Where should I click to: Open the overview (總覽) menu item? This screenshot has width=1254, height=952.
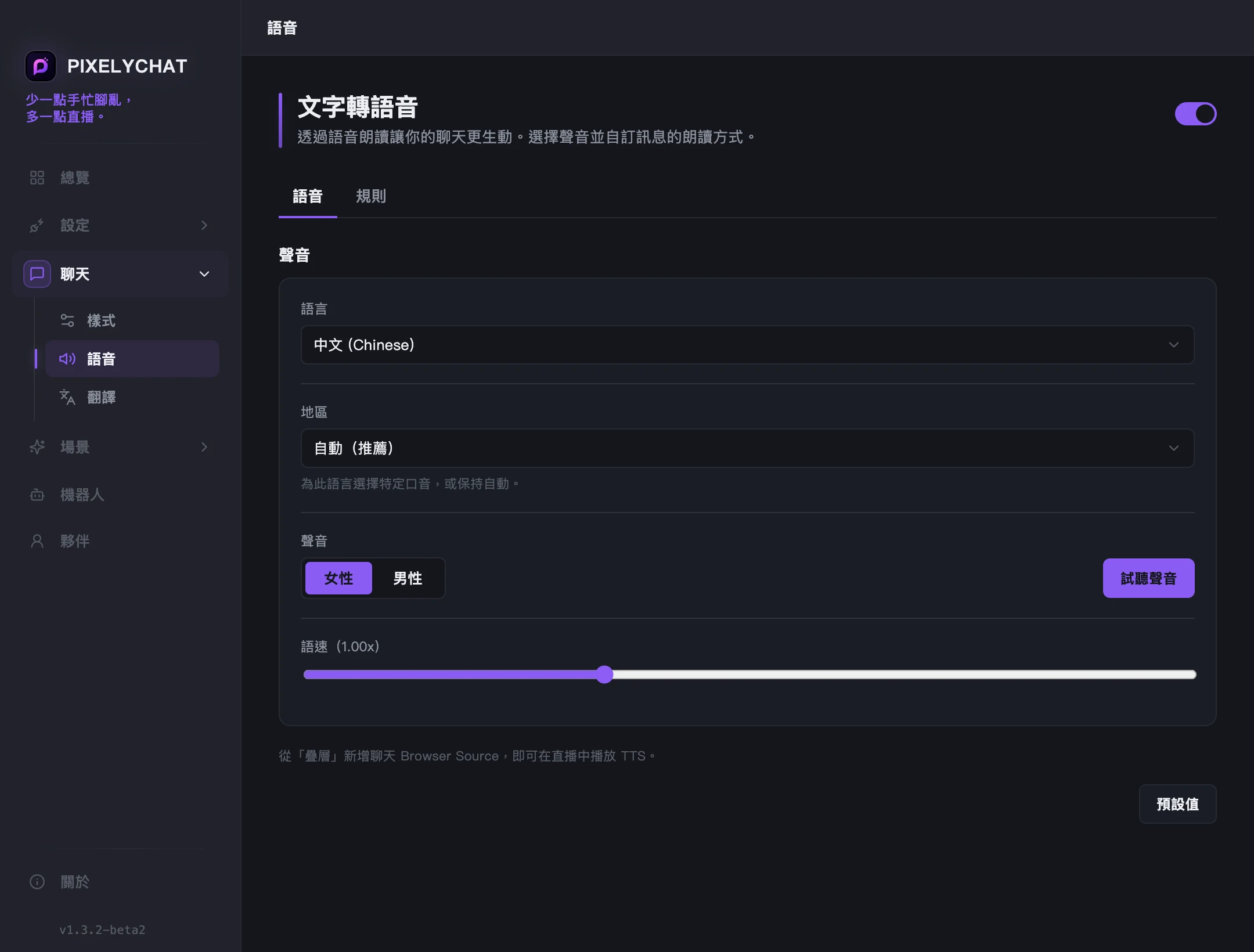pos(120,178)
